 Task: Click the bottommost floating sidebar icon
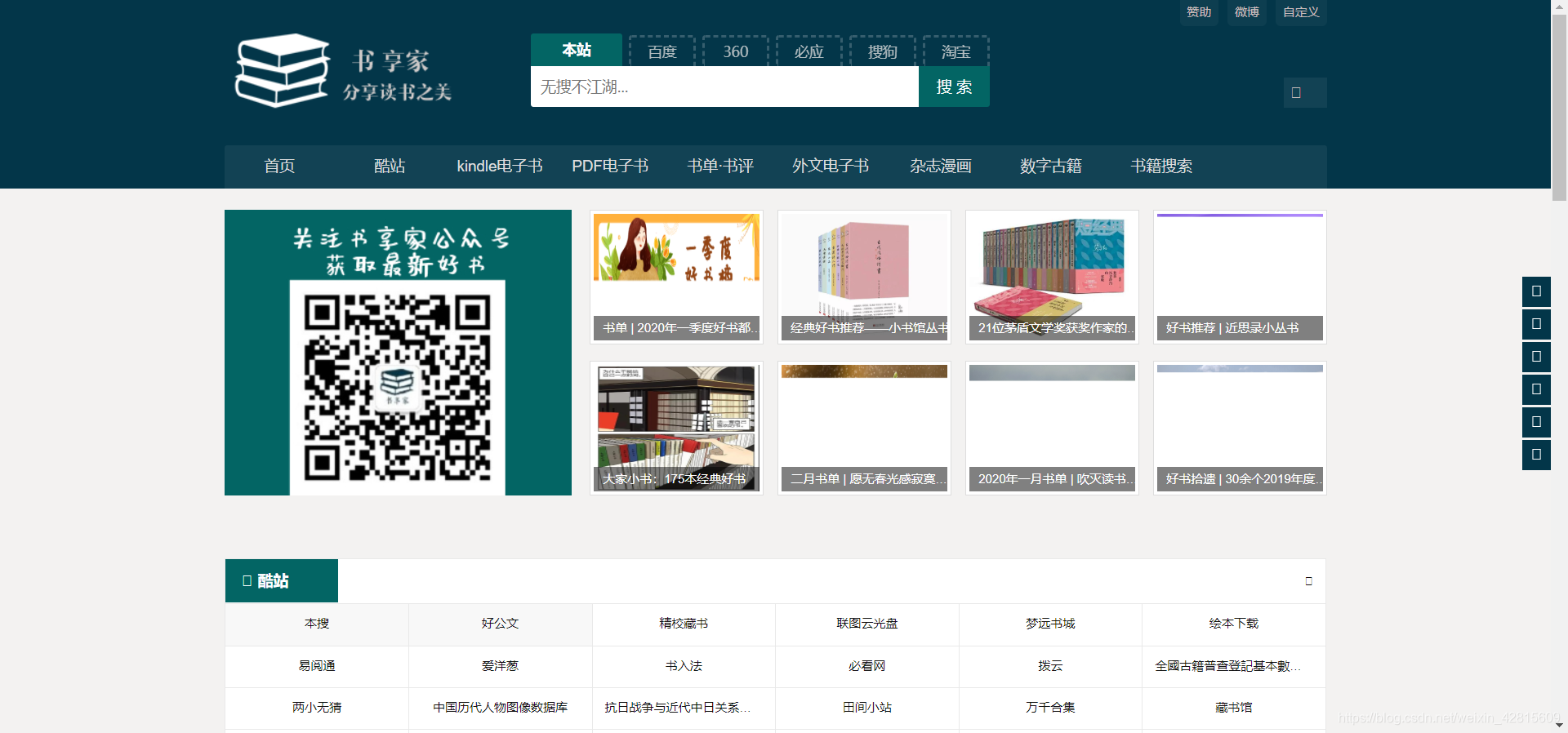[1536, 455]
